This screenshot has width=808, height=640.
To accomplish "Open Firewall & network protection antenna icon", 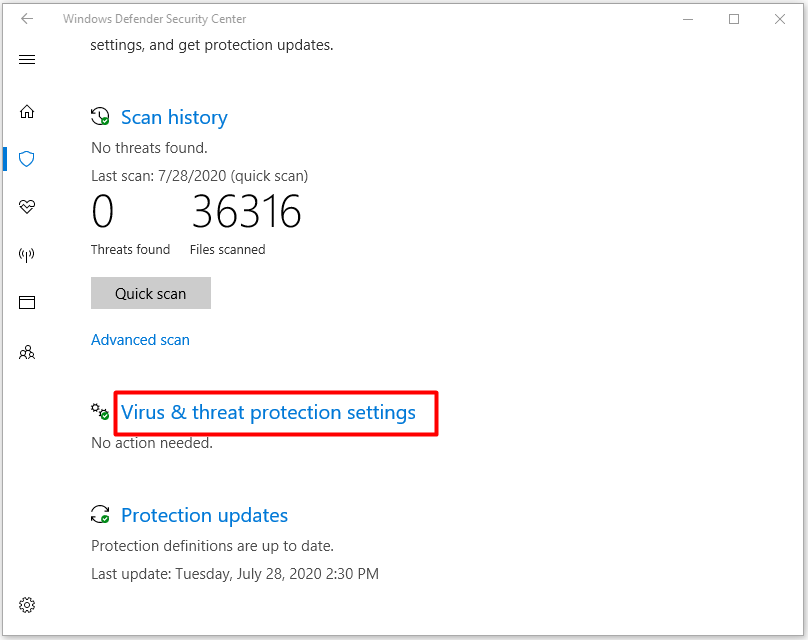I will coord(27,255).
